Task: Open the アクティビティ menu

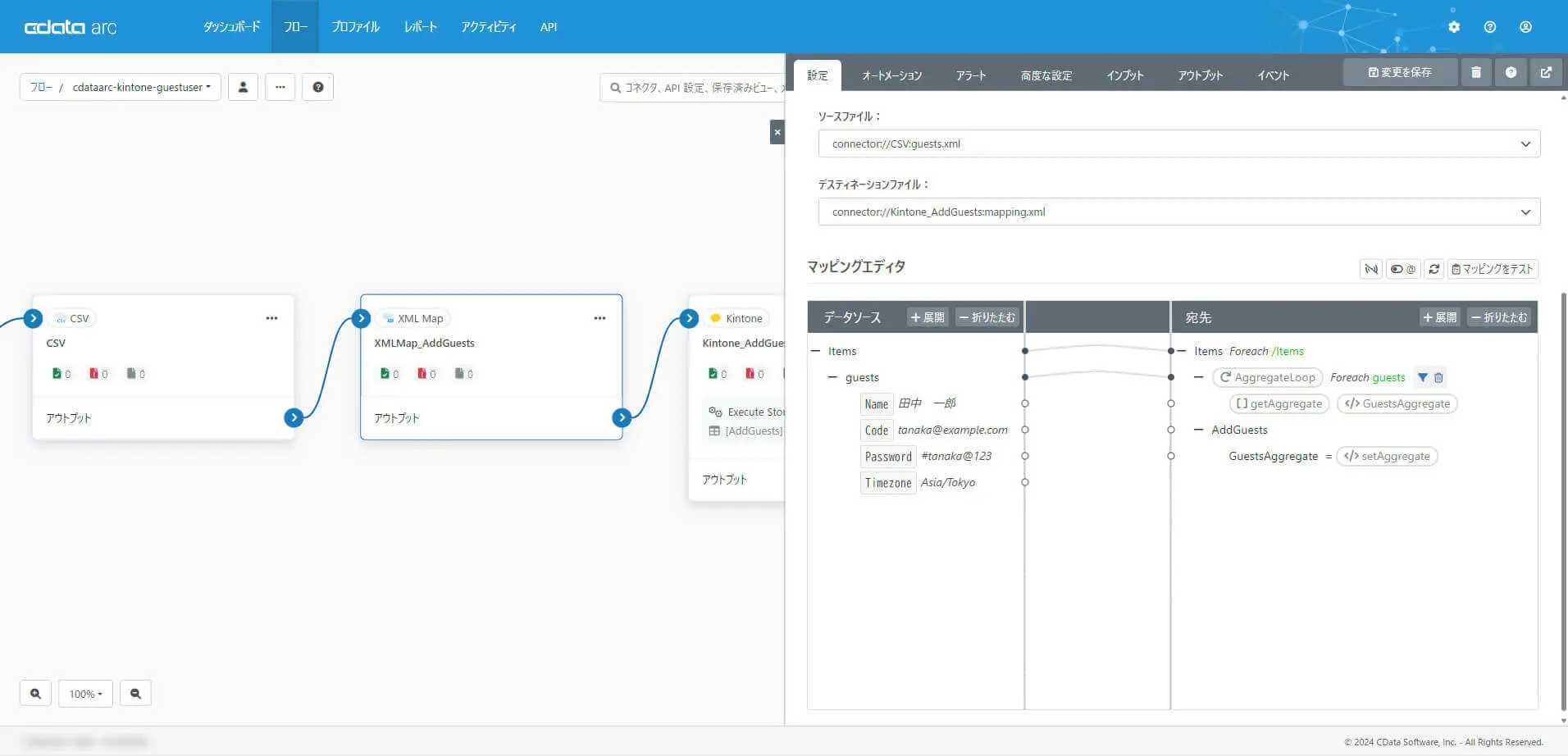Action: [x=489, y=27]
